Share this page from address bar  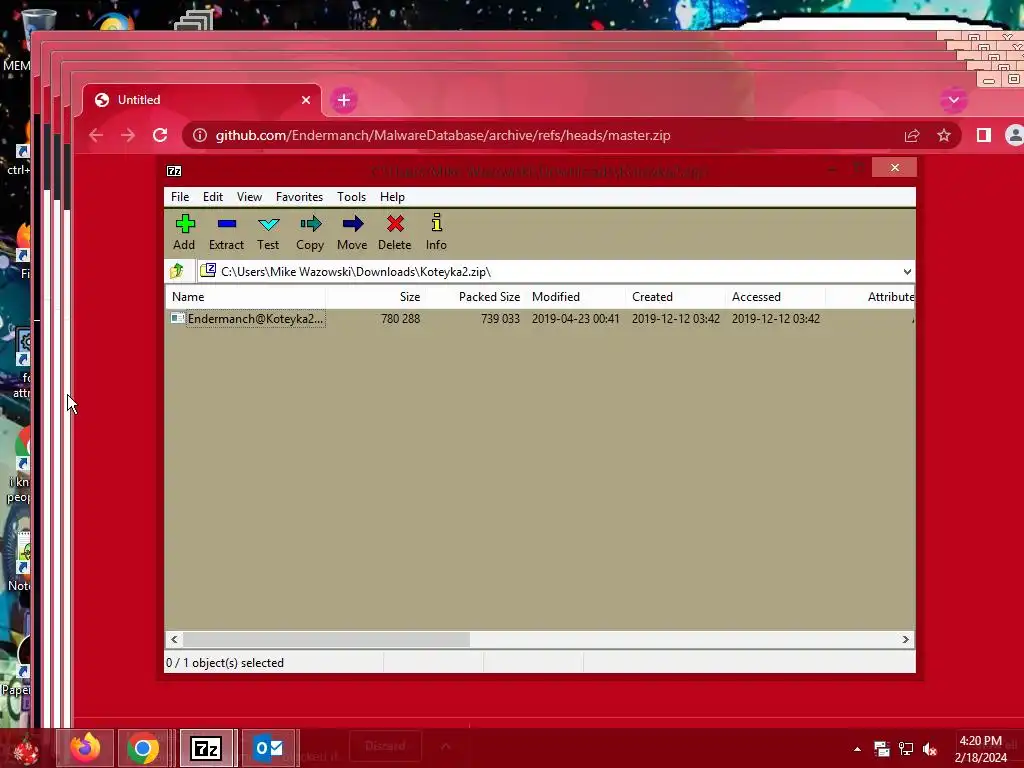912,135
